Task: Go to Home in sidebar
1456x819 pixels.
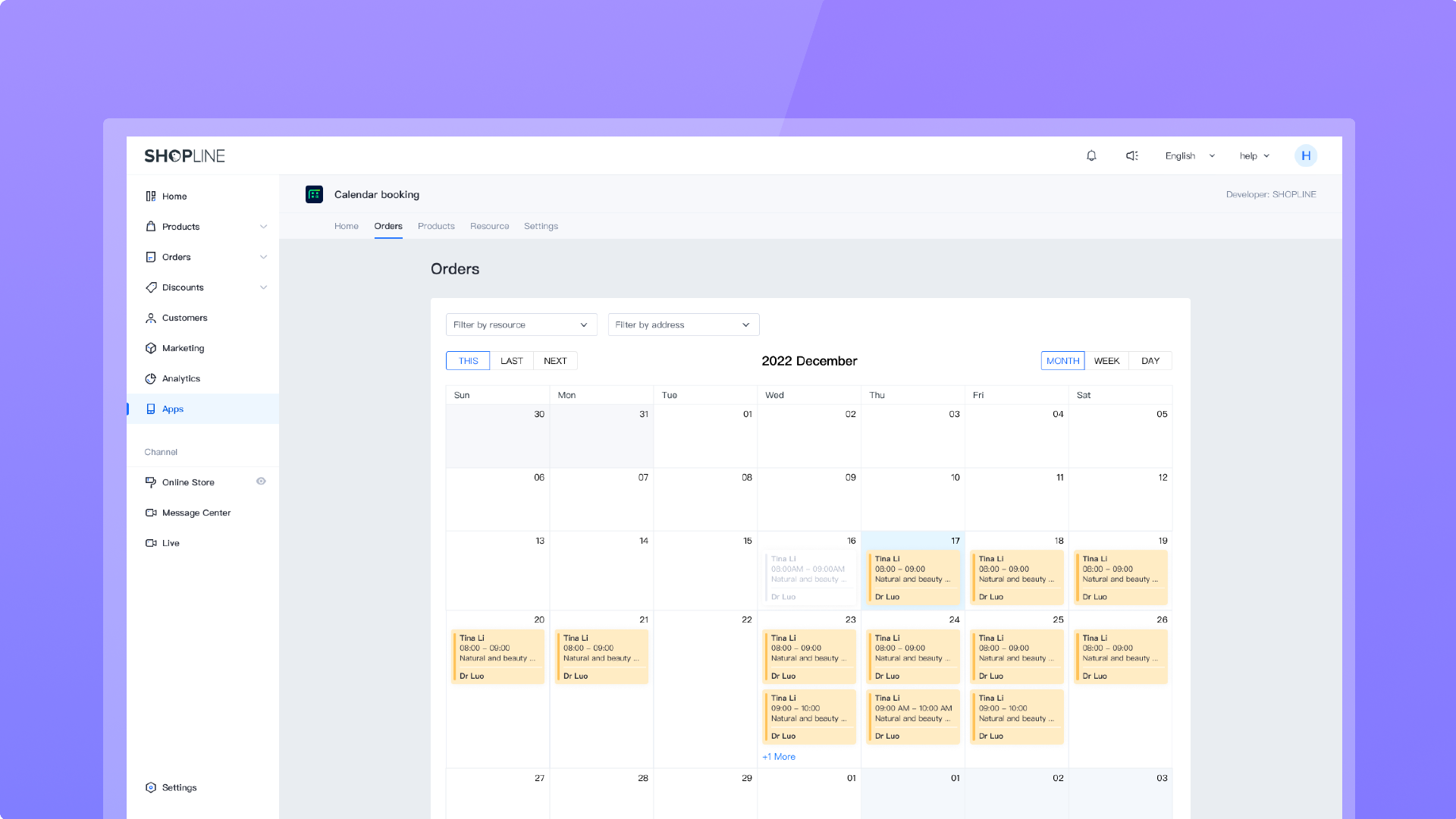Action: point(174,196)
